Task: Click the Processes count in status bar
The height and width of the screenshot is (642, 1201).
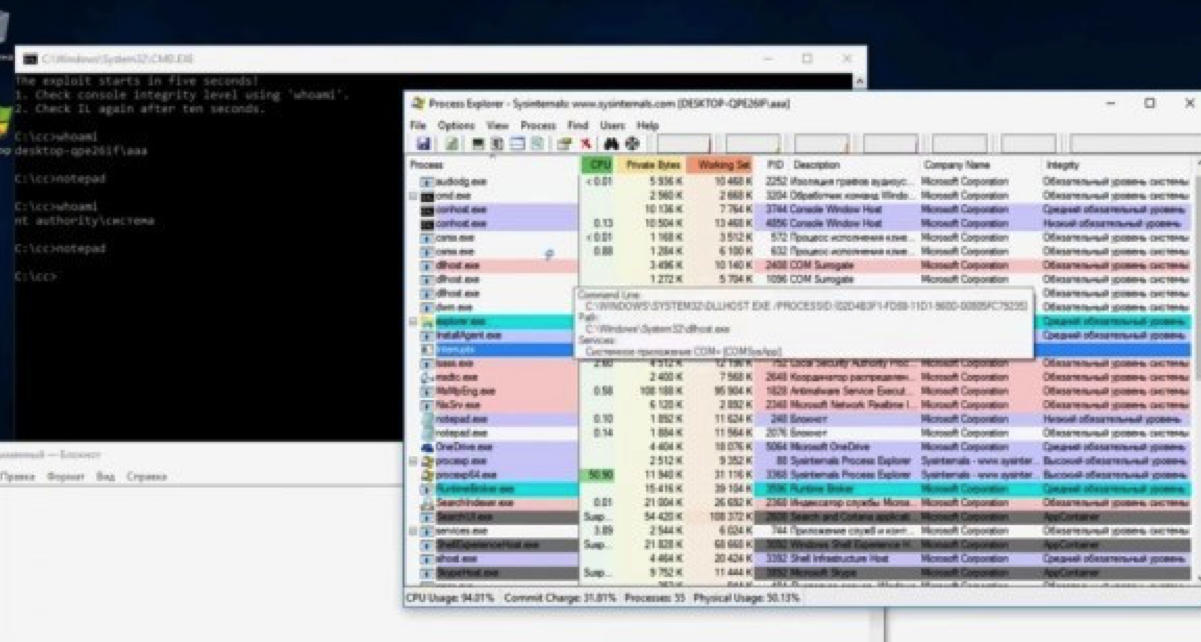Action: (x=654, y=597)
